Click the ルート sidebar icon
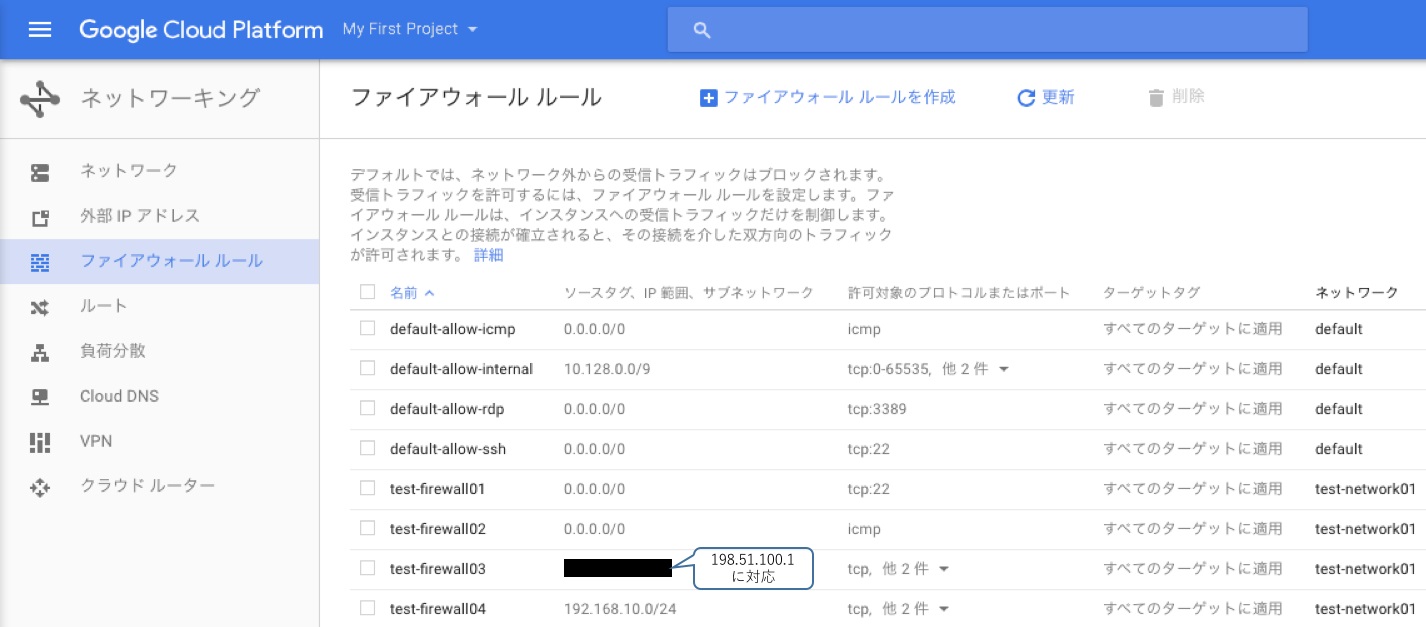This screenshot has width=1426, height=627. [x=40, y=307]
